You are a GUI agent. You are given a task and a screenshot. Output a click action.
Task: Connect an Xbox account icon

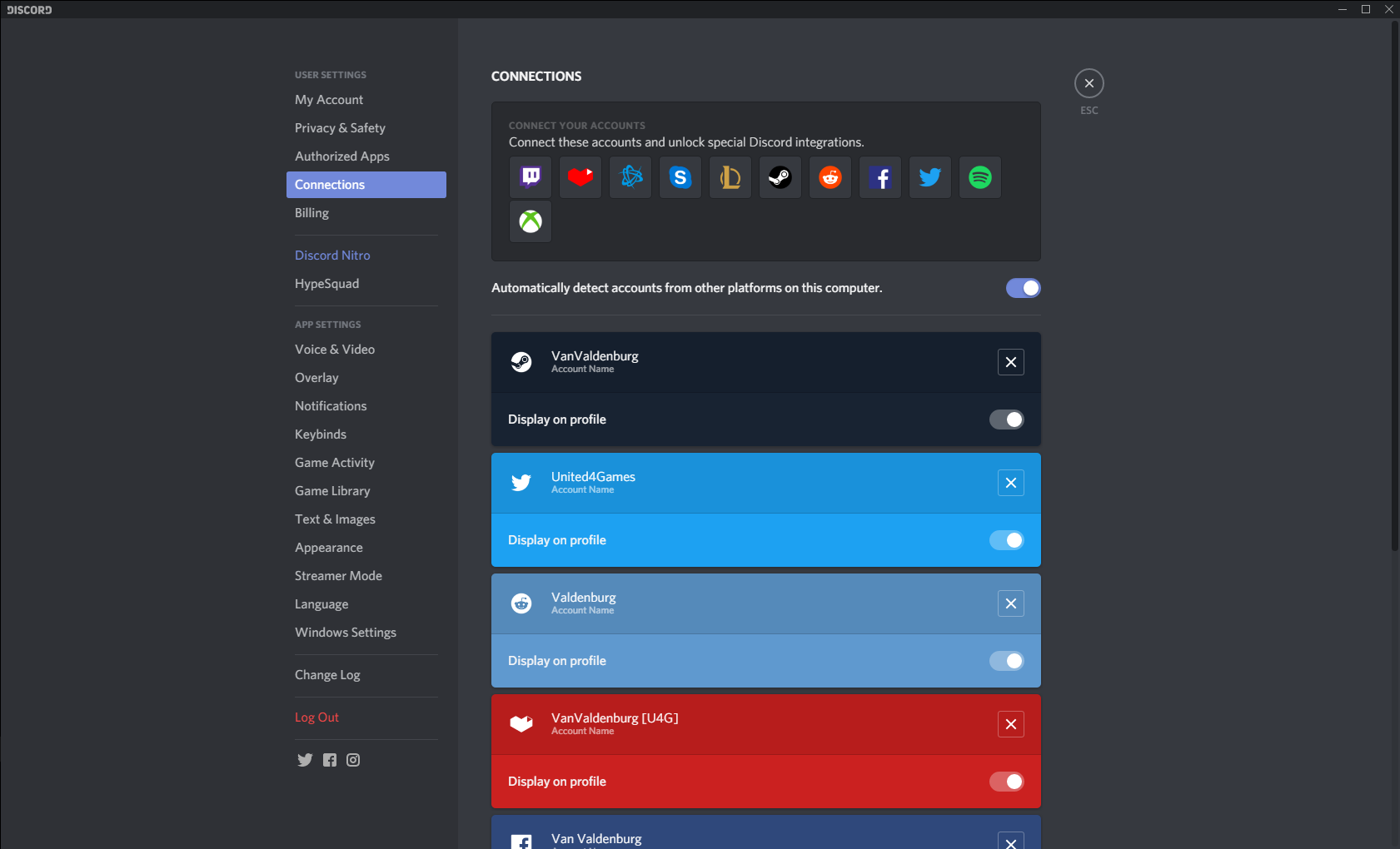point(531,221)
